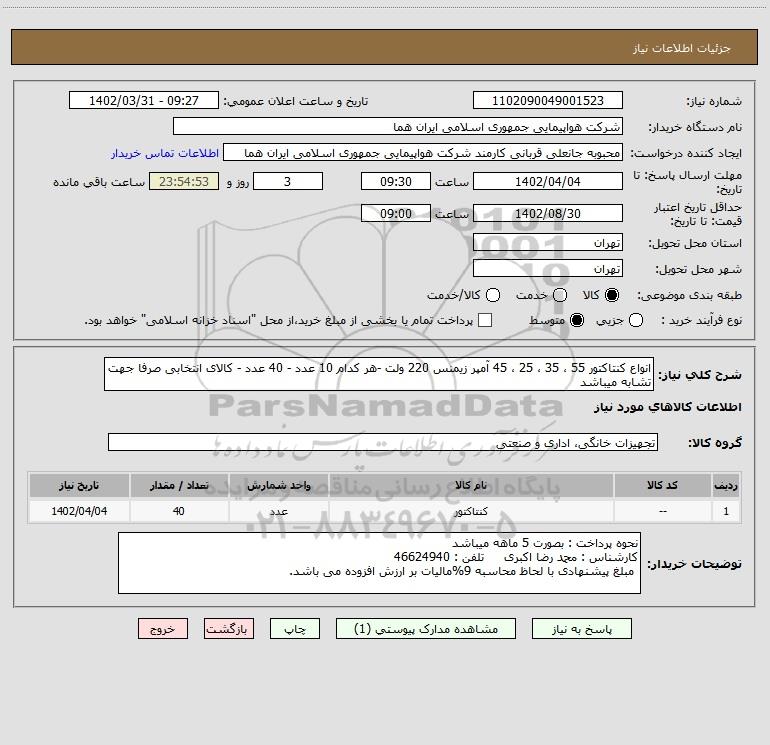Select the خدمت radio button

click(560, 295)
